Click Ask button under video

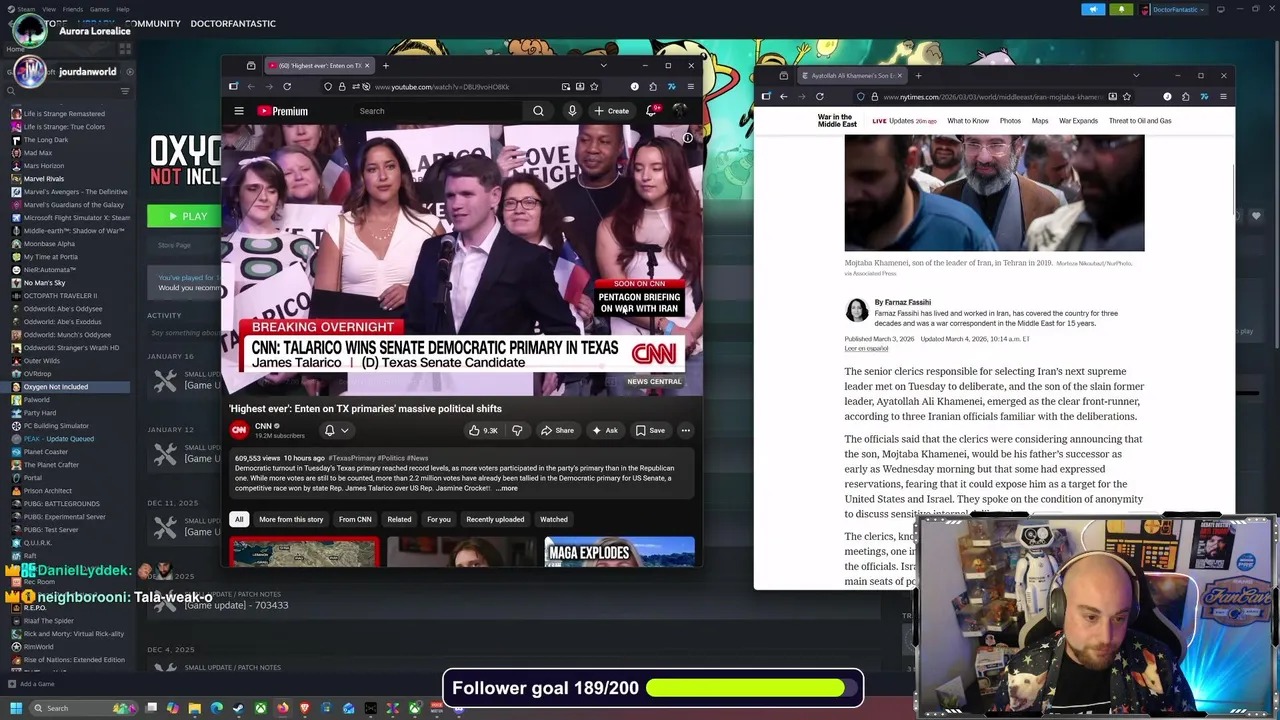604,431
